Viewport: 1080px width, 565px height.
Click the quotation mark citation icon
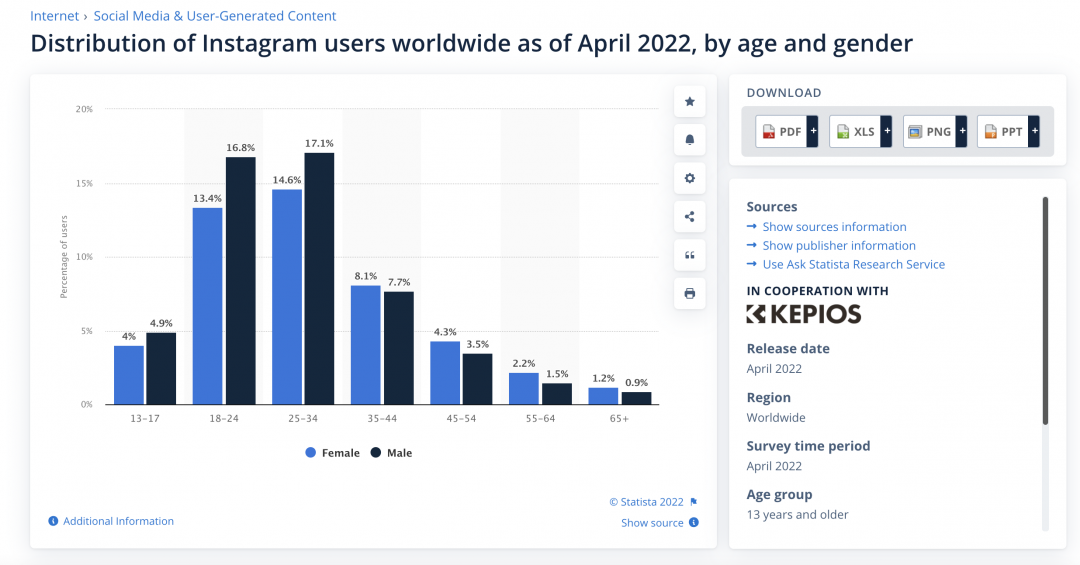point(689,255)
